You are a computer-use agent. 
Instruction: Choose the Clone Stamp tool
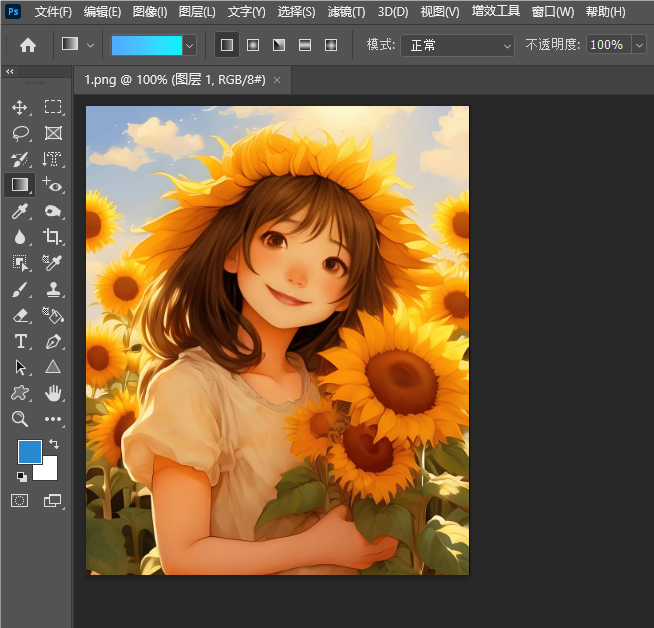click(x=53, y=289)
